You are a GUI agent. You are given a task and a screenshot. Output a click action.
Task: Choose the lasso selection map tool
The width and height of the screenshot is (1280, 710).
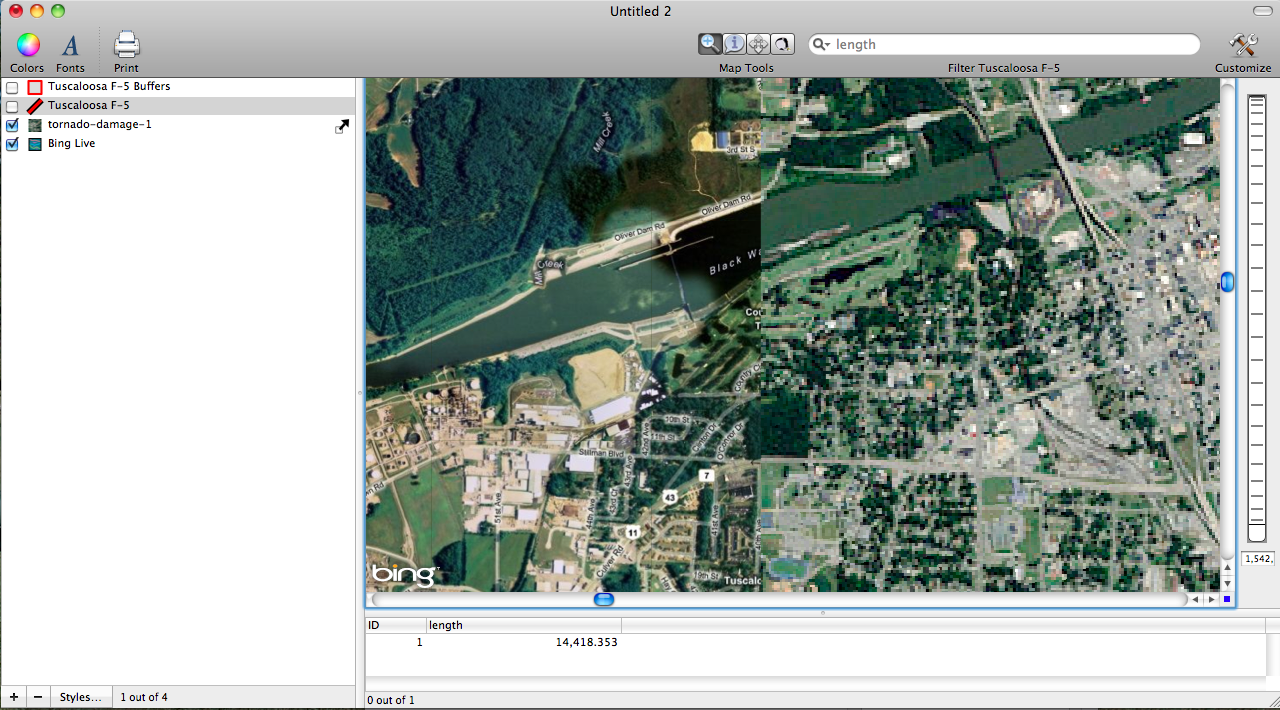(782, 43)
